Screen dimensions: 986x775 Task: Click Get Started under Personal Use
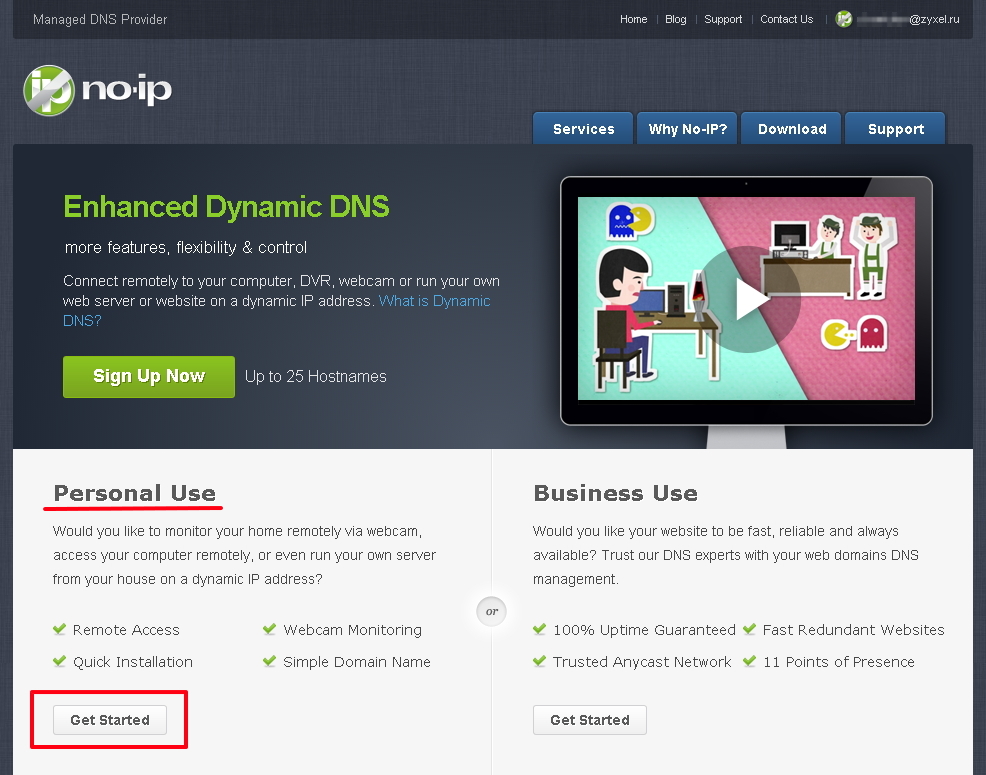point(110,720)
